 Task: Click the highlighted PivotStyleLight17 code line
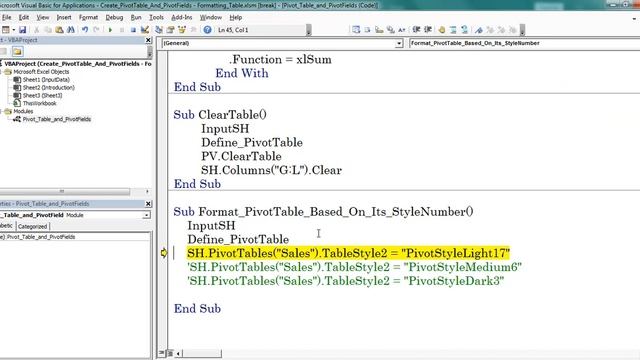click(x=348, y=253)
